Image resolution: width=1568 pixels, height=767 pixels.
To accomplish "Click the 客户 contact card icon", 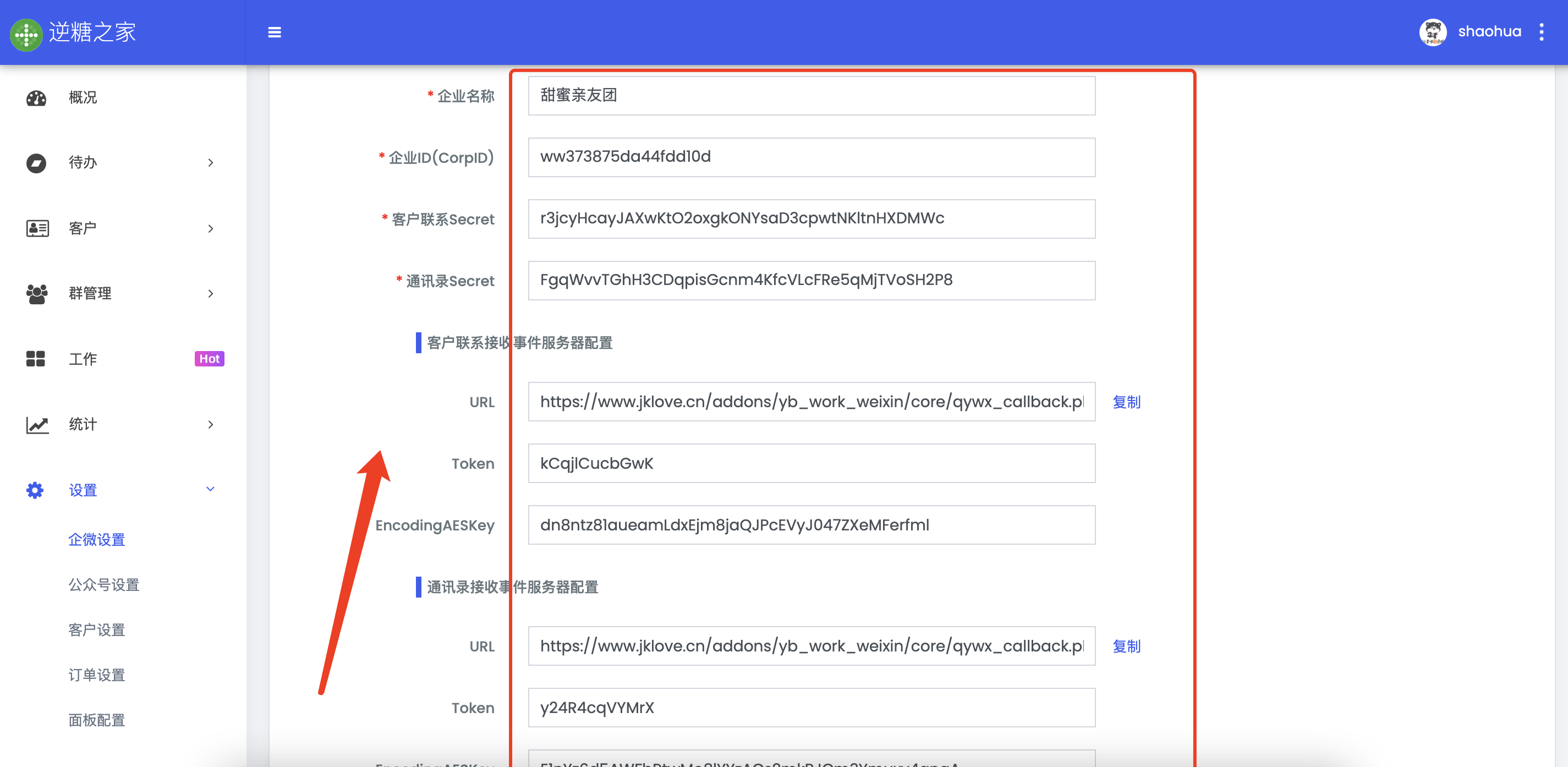I will [37, 228].
